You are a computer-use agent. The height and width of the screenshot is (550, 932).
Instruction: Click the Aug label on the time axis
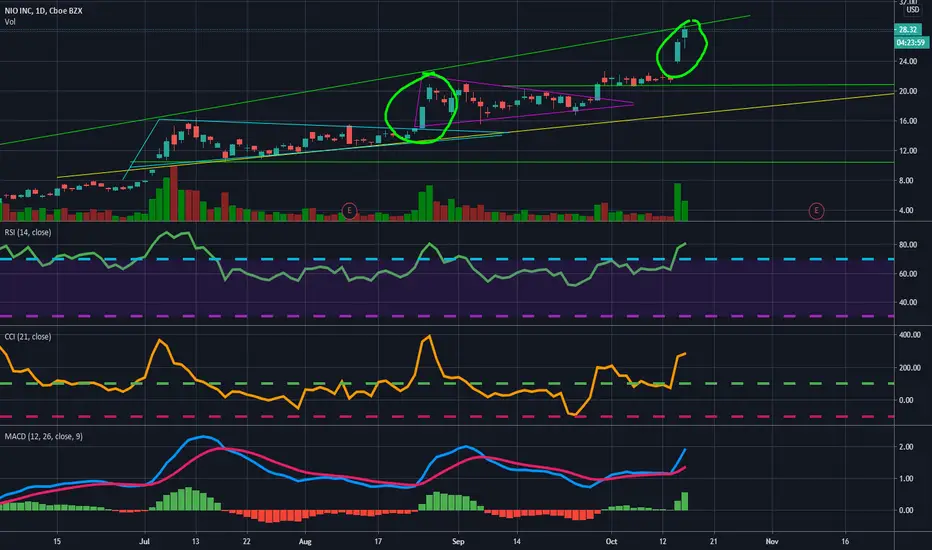pyautogui.click(x=305, y=541)
